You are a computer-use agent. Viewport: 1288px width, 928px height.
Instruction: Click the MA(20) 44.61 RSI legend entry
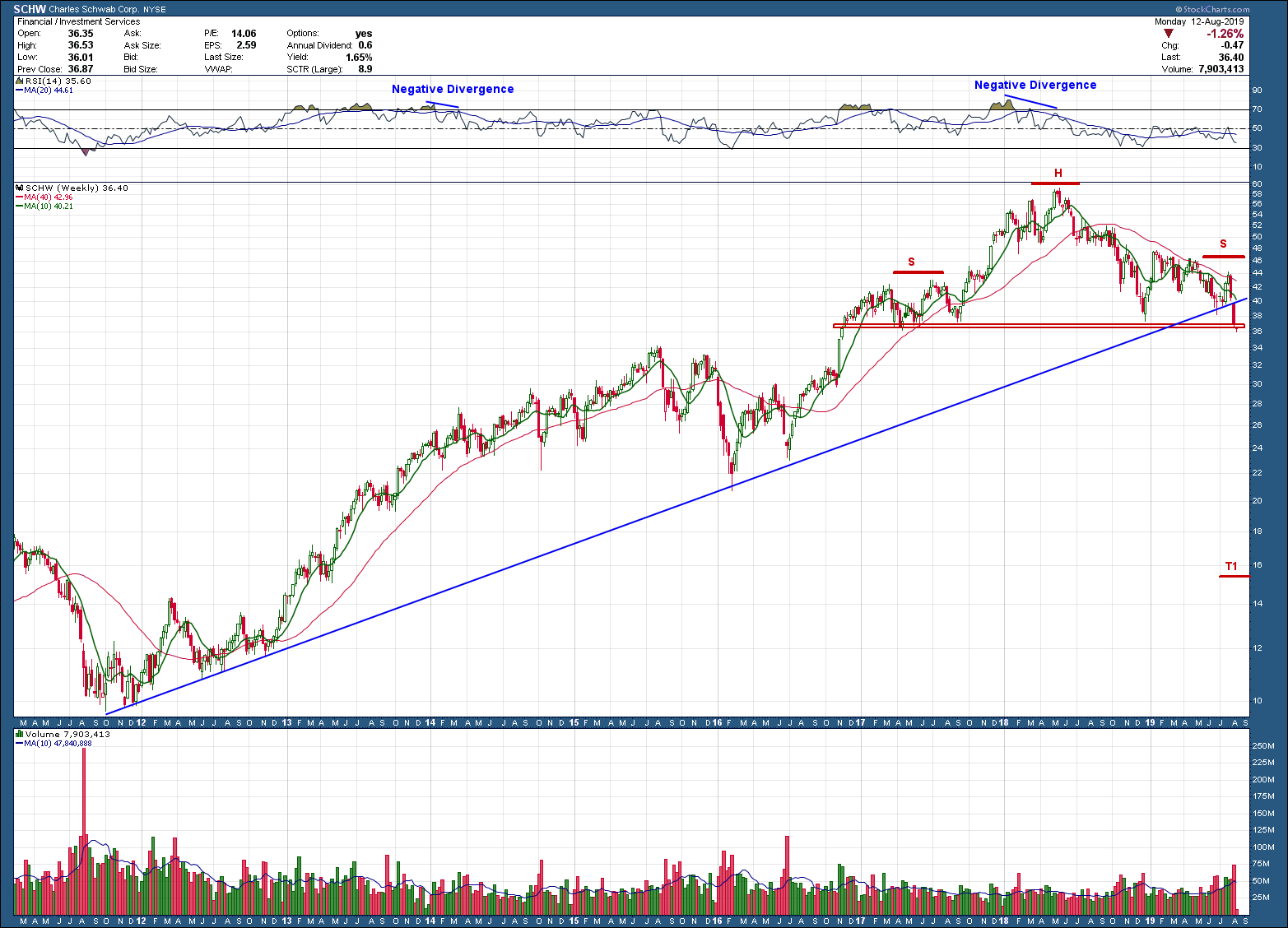point(49,90)
